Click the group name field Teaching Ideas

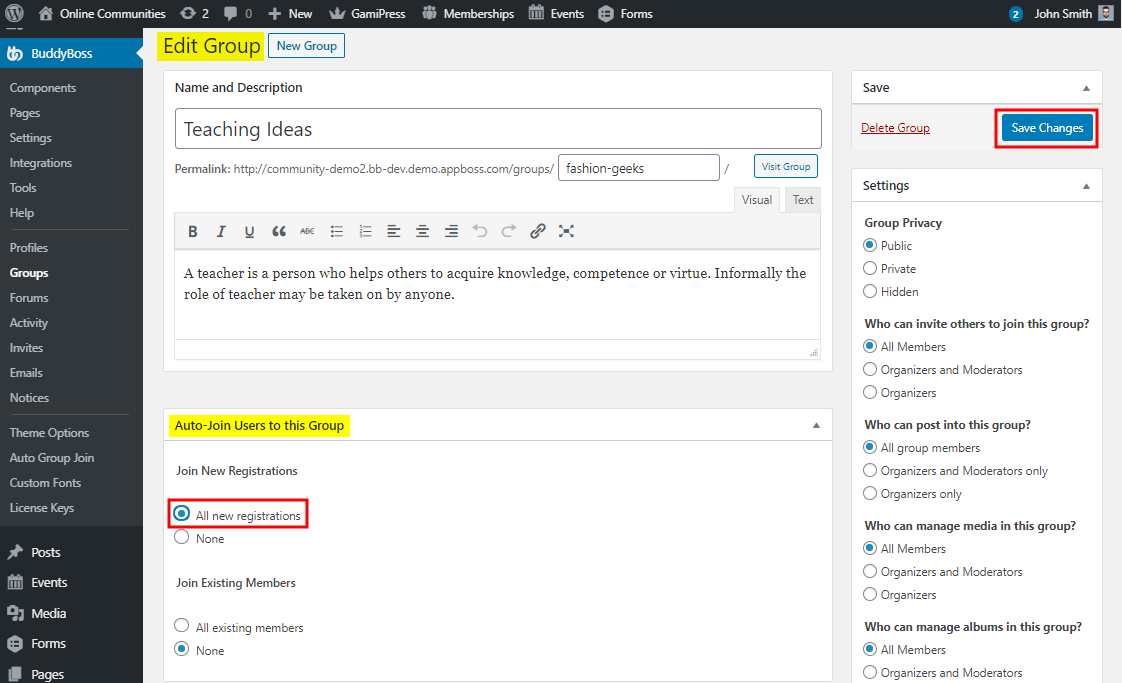pyautogui.click(x=497, y=129)
